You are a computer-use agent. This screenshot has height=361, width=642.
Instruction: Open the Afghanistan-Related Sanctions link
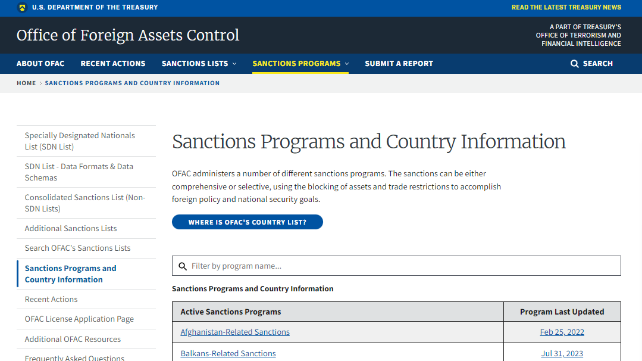click(235, 332)
